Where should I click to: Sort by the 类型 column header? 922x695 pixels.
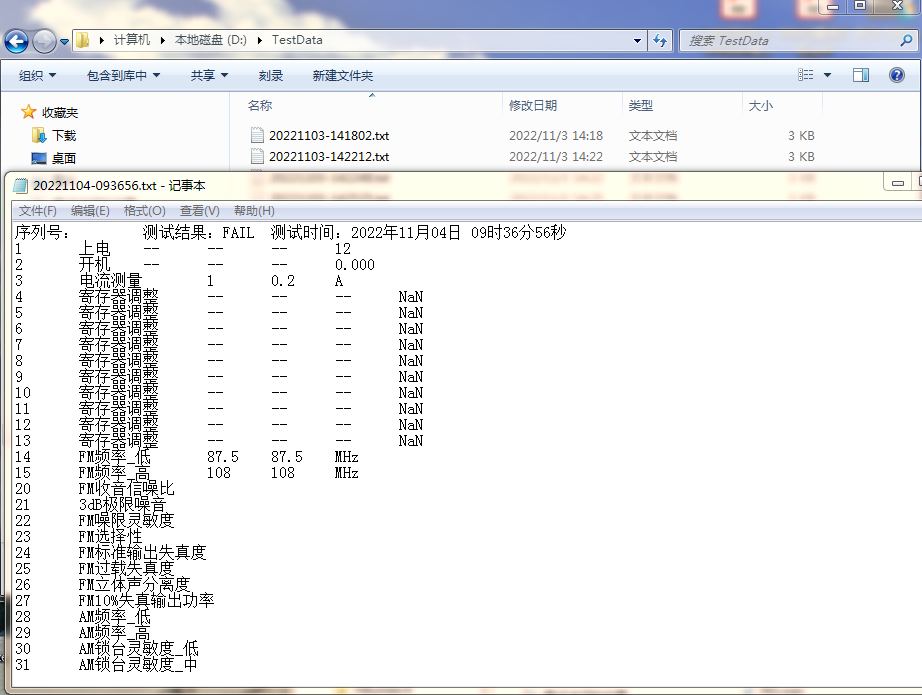(640, 105)
